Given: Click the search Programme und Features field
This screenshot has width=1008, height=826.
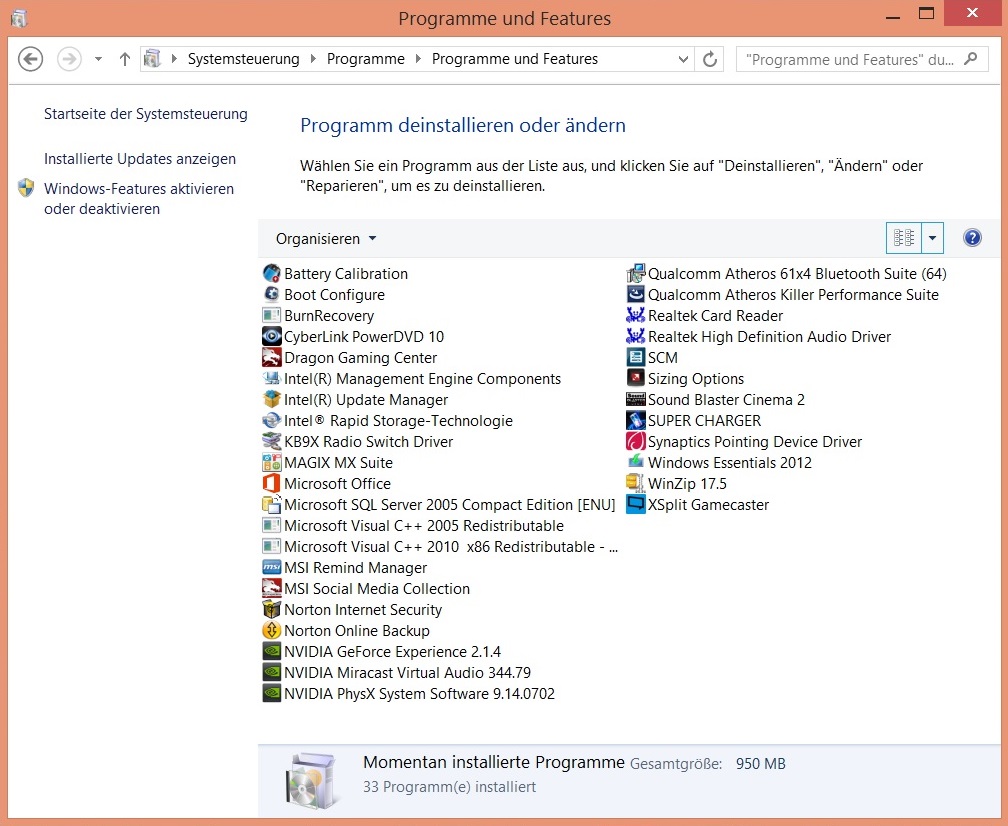Looking at the screenshot, I should pyautogui.click(x=849, y=60).
